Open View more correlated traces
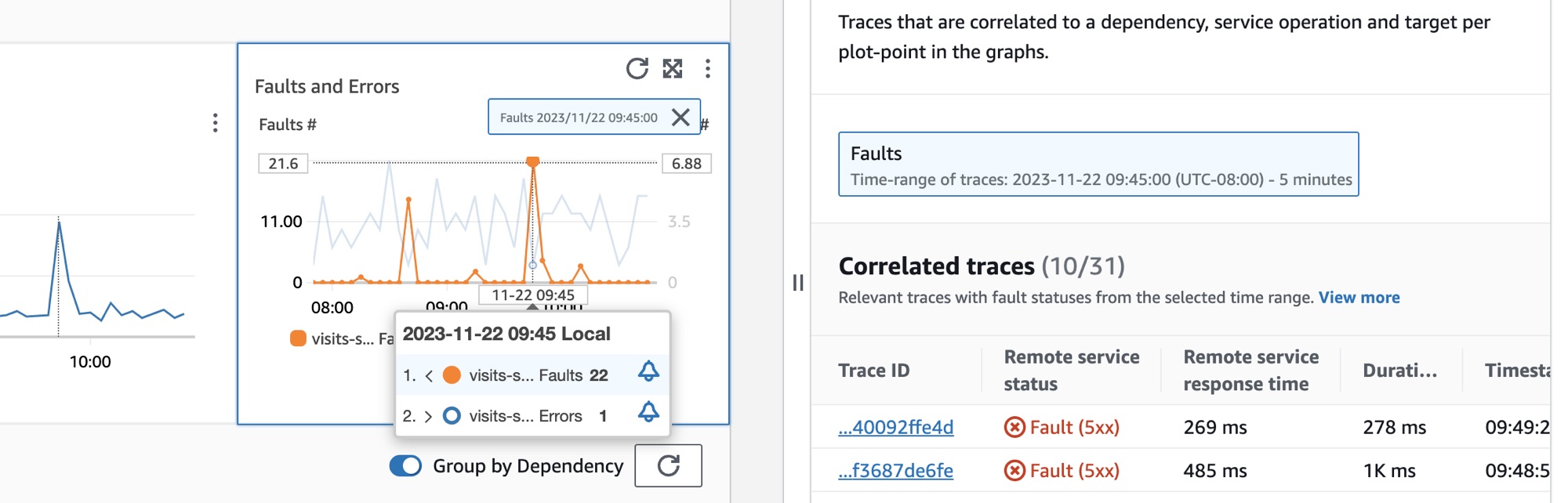The height and width of the screenshot is (503, 1568). coord(1359,297)
